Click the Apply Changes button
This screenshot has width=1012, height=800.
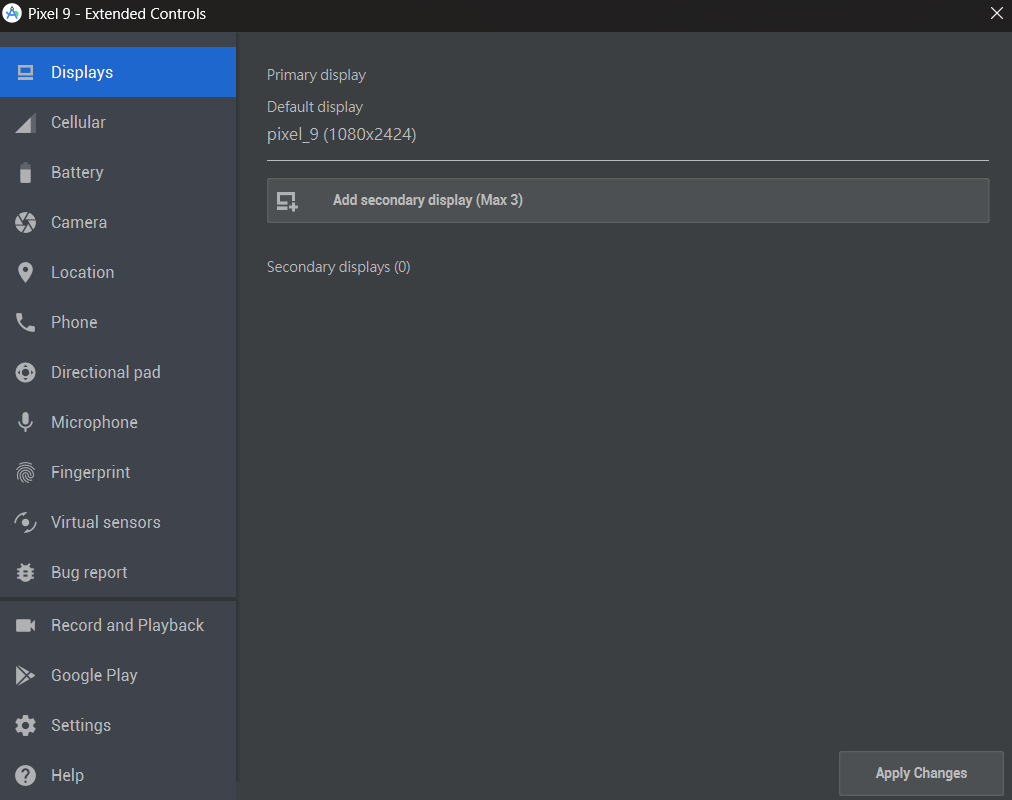click(921, 773)
